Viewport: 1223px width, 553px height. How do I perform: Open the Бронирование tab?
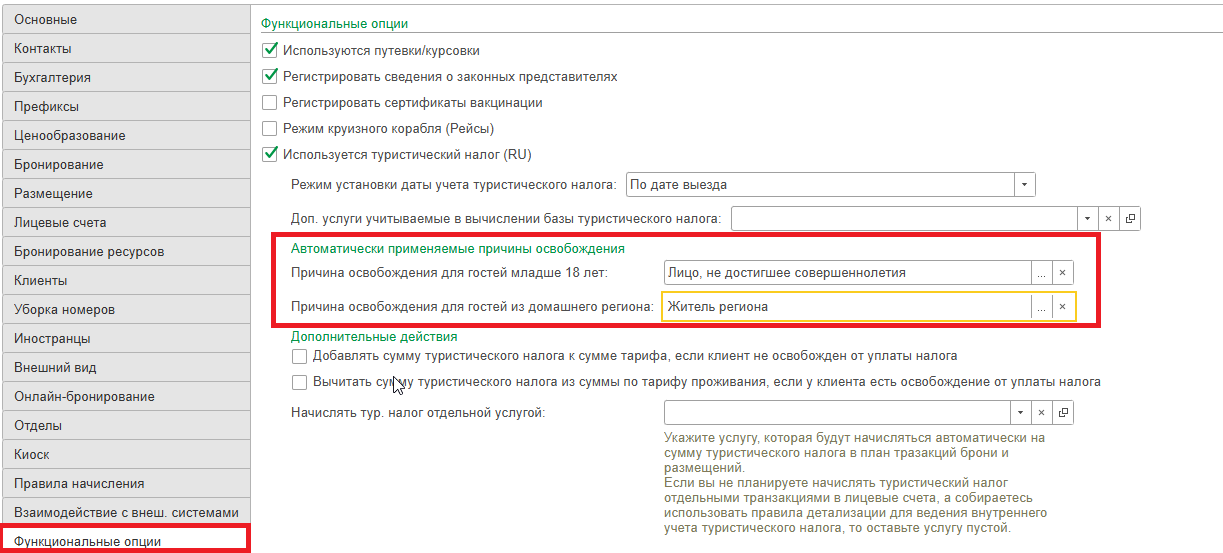click(124, 165)
